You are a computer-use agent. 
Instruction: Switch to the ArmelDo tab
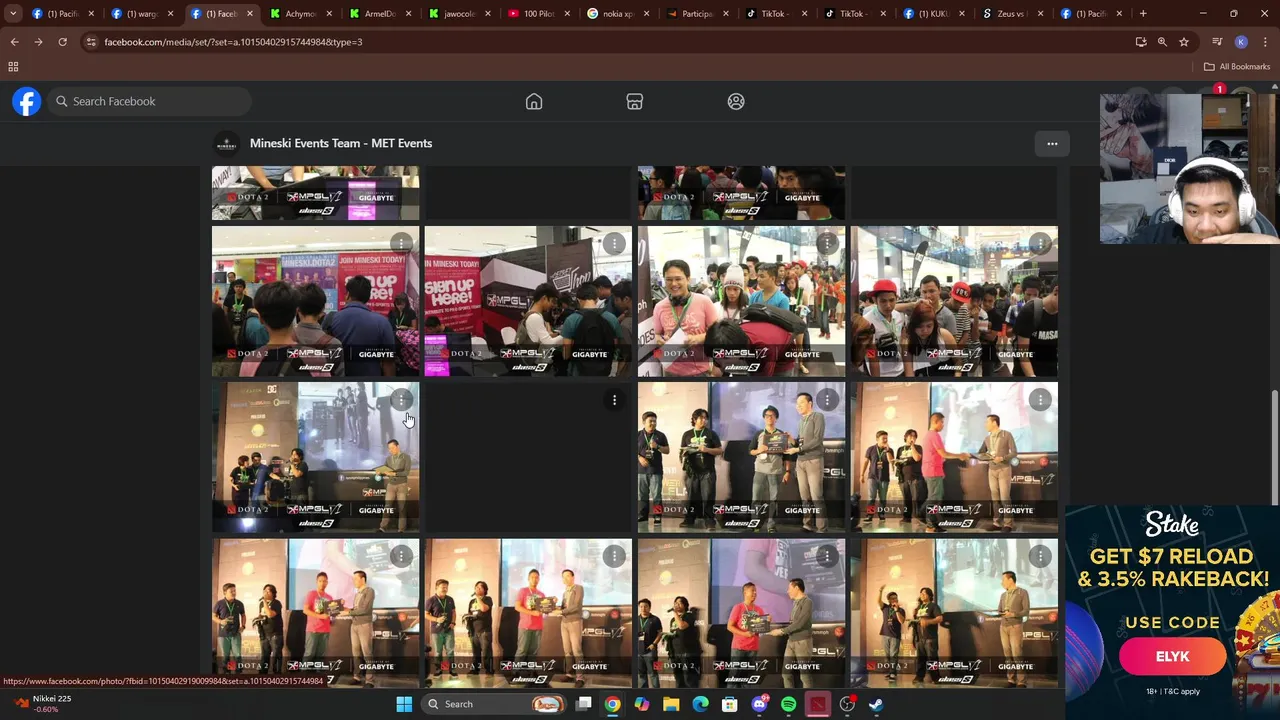pos(379,13)
